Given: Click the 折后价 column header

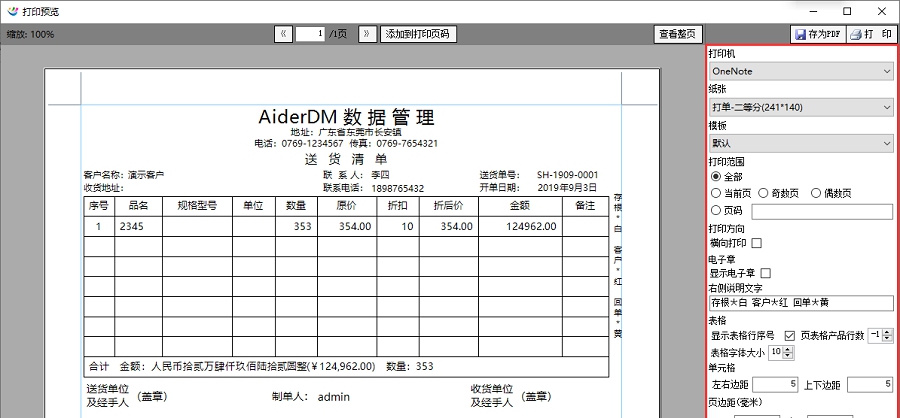Looking at the screenshot, I should coord(448,206).
